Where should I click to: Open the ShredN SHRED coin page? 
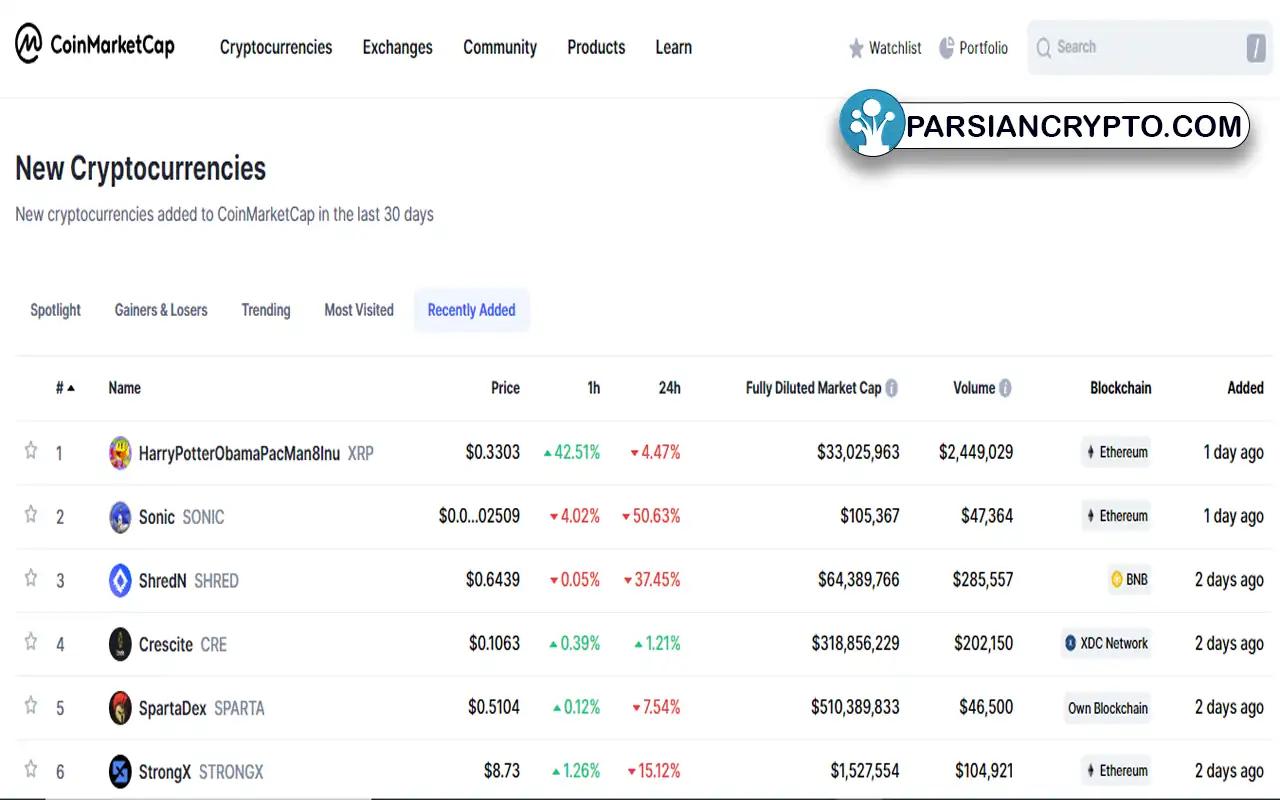point(188,581)
